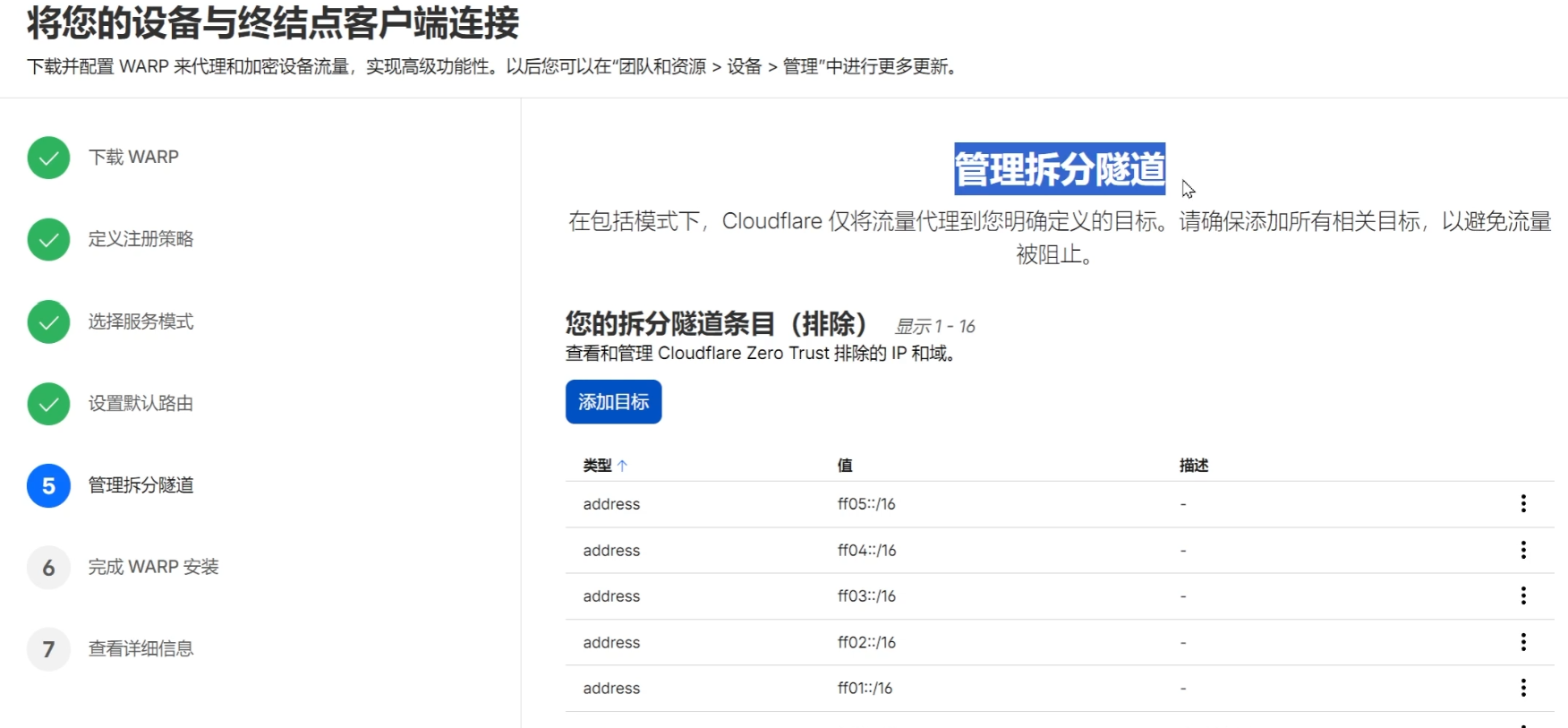
Task: Open the 管理拆分隧道 step label
Action: (x=141, y=485)
